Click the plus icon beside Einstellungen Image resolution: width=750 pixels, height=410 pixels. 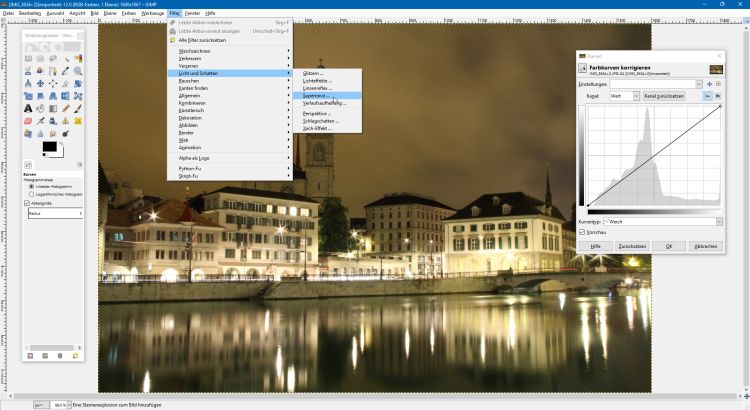click(x=711, y=84)
